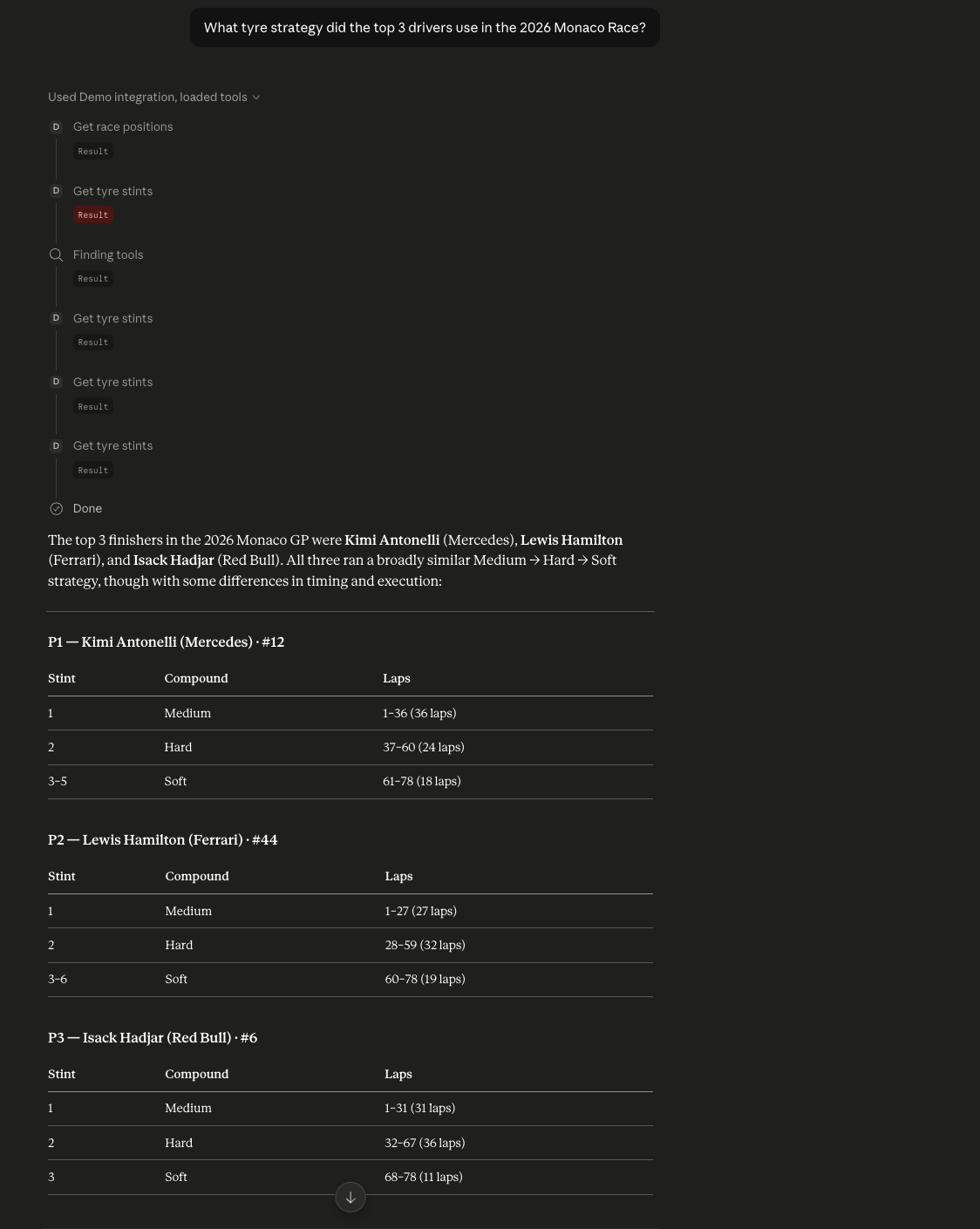The height and width of the screenshot is (1229, 980).
Task: Open the red error Result badge
Action: coord(93,215)
